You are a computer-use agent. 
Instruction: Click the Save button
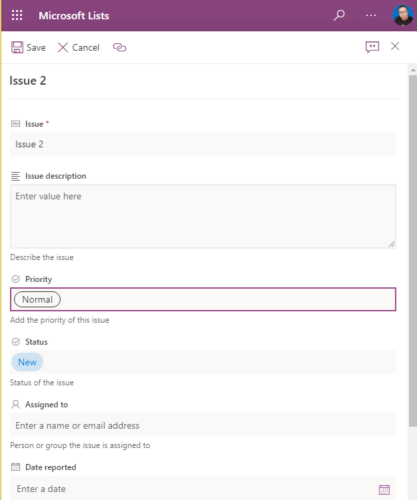click(x=28, y=48)
